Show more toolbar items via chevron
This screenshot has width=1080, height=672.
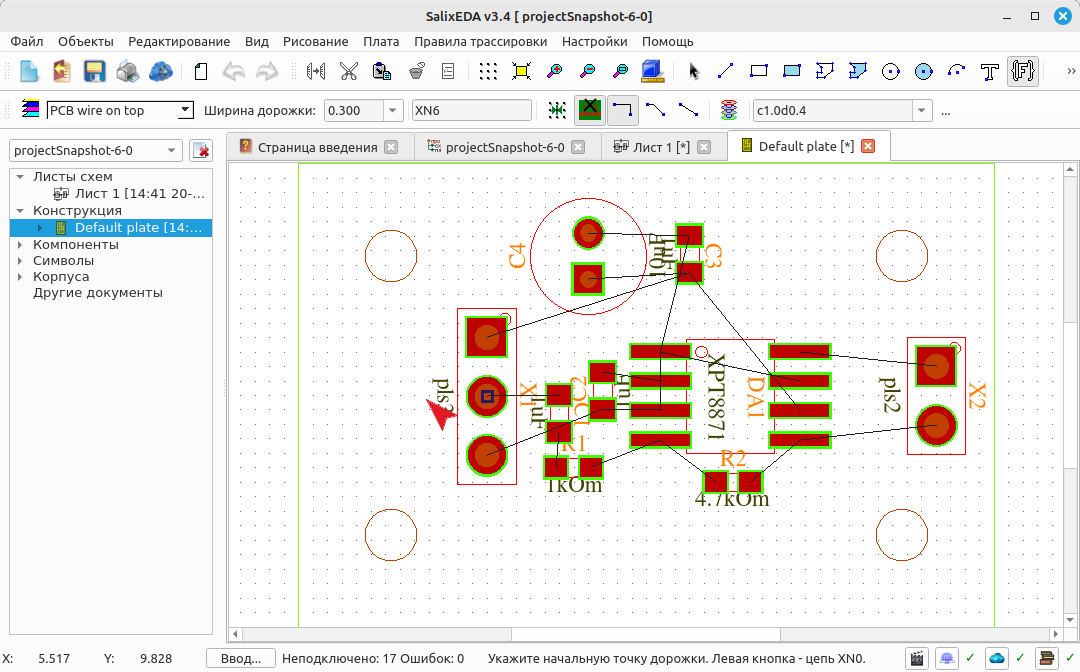click(1071, 71)
